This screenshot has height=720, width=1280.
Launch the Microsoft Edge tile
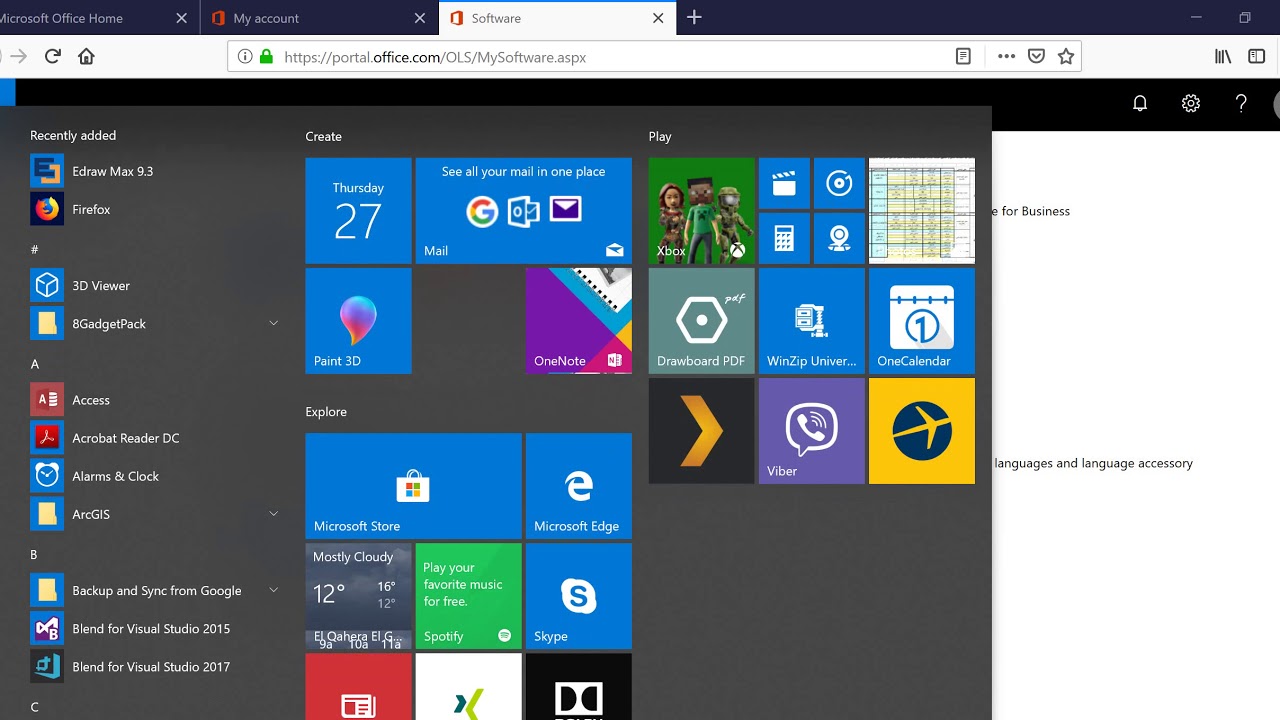click(x=579, y=486)
